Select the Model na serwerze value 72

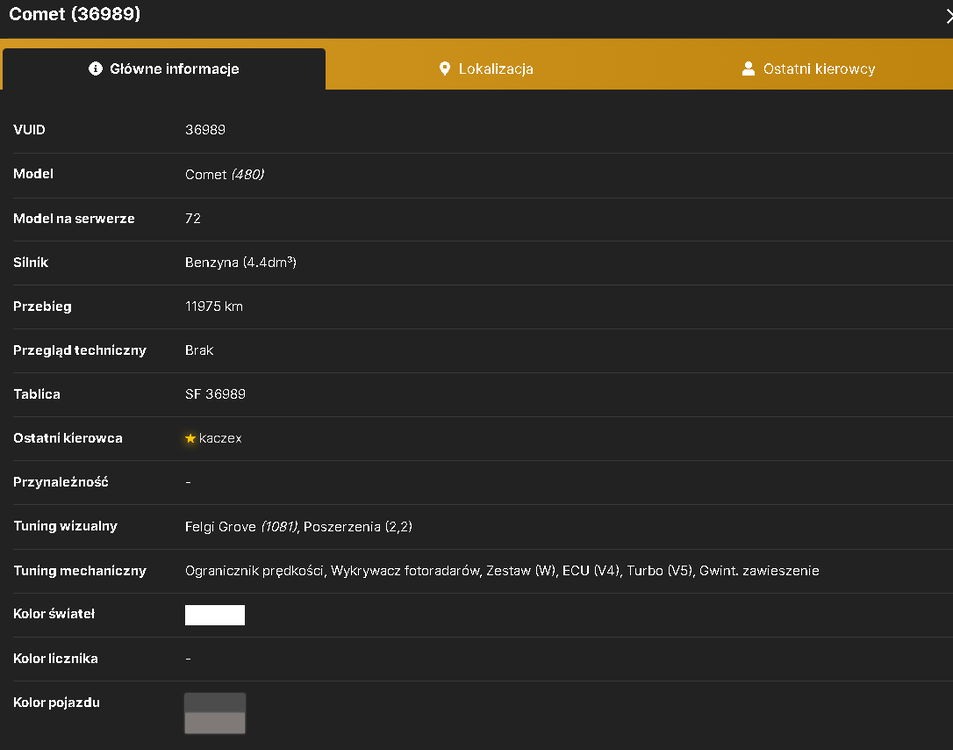point(193,218)
